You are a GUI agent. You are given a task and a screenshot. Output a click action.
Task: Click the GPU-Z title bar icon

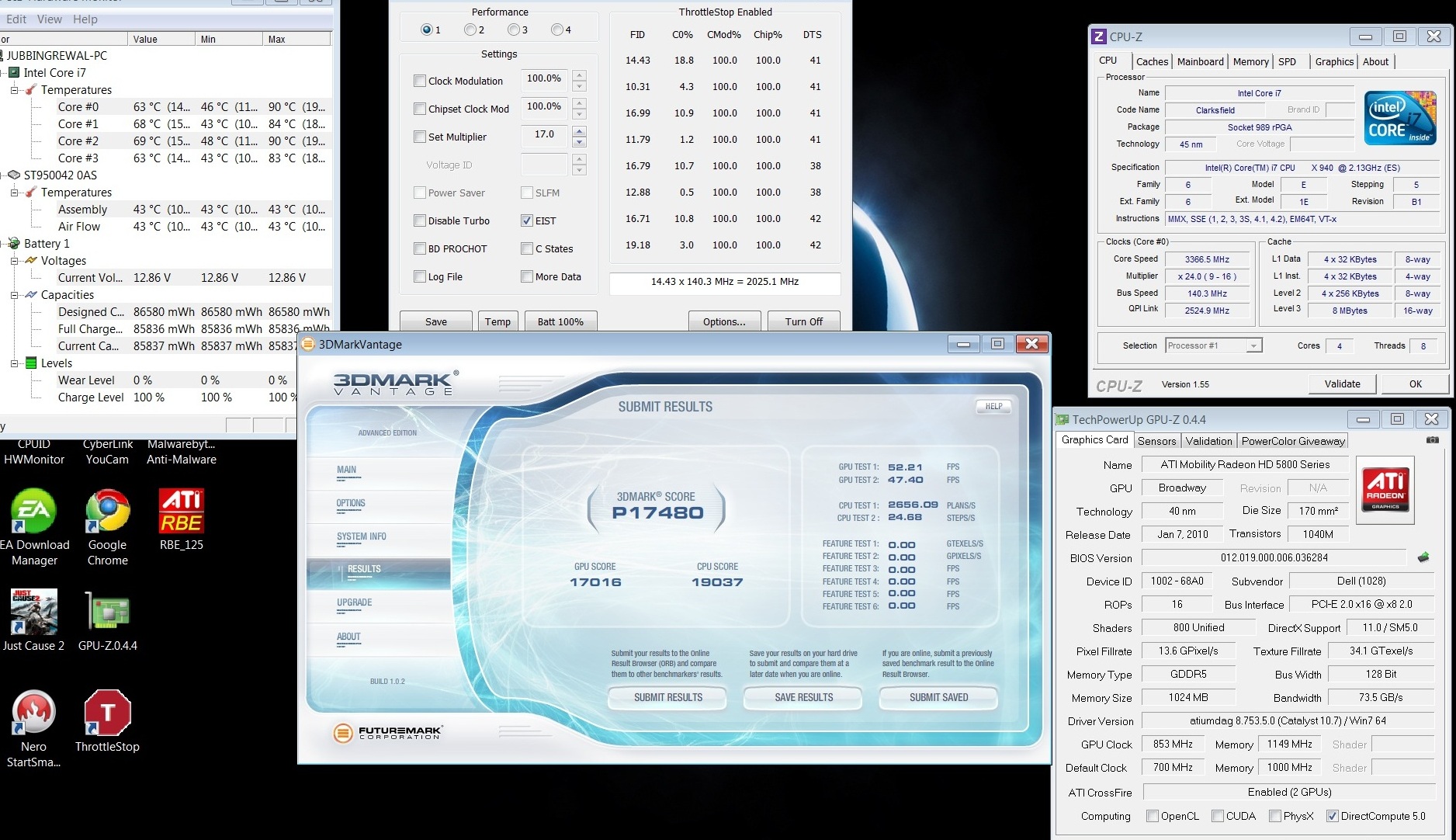pyautogui.click(x=1063, y=420)
